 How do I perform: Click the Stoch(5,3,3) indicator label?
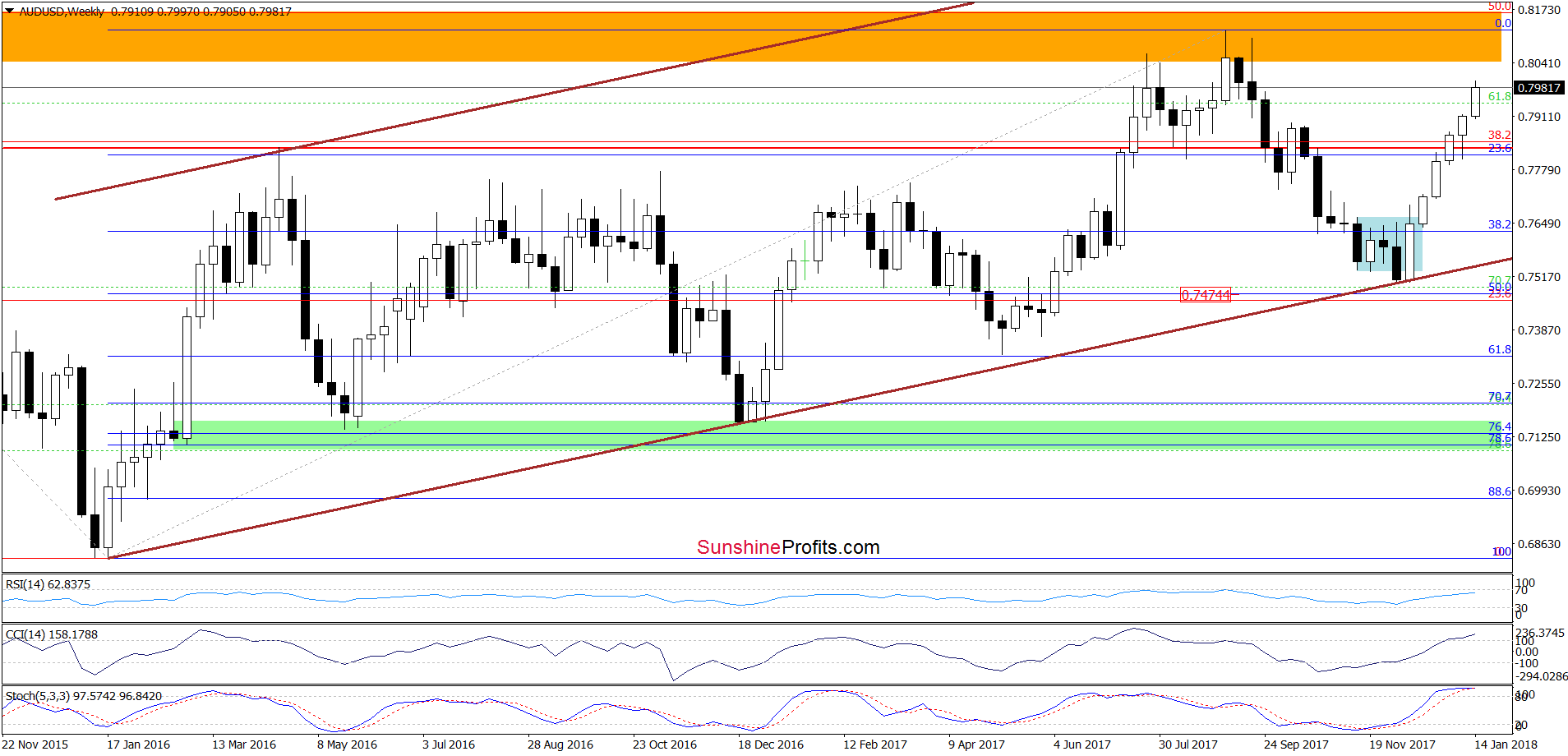(x=84, y=696)
